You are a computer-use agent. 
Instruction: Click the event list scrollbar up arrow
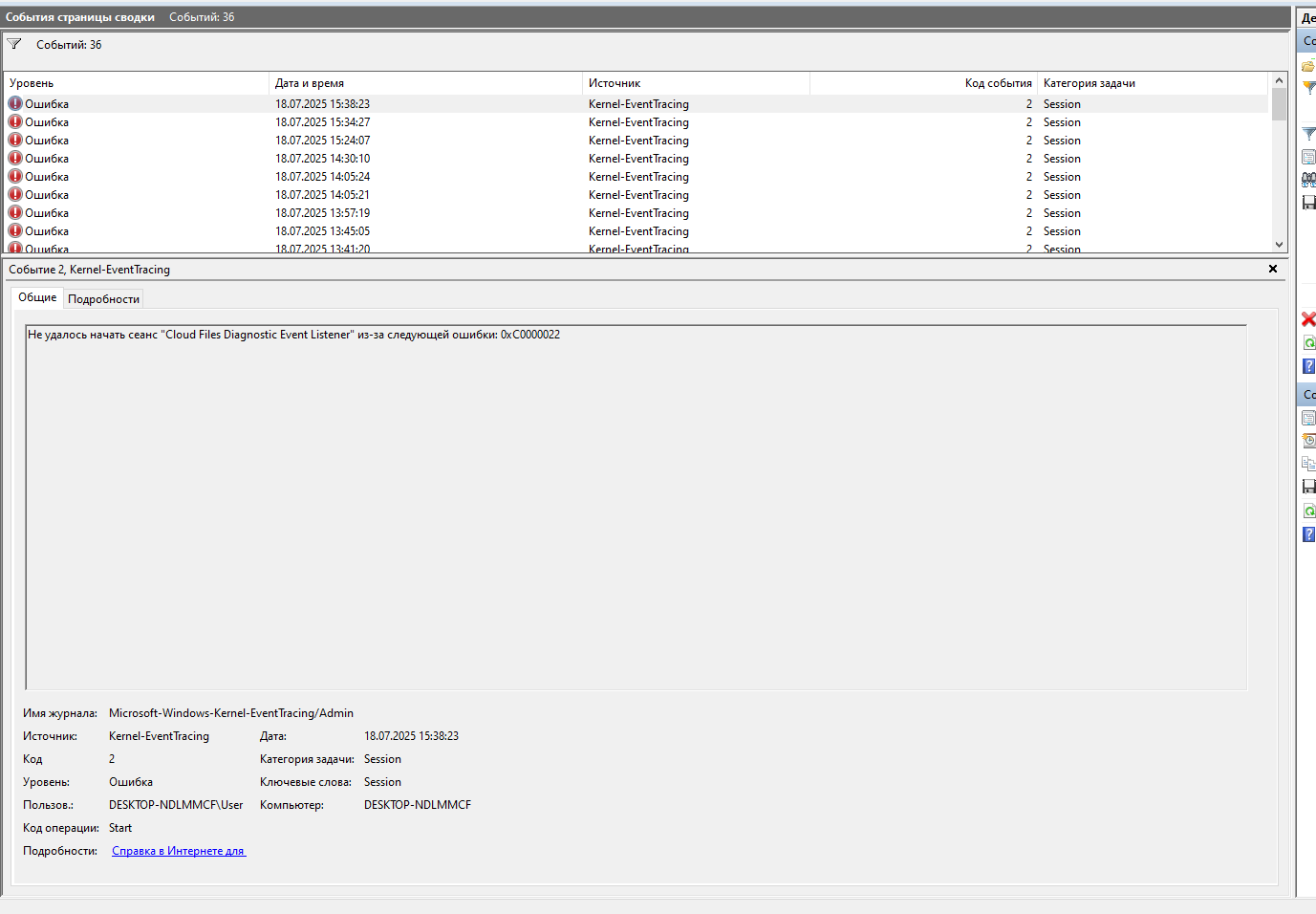(1279, 80)
